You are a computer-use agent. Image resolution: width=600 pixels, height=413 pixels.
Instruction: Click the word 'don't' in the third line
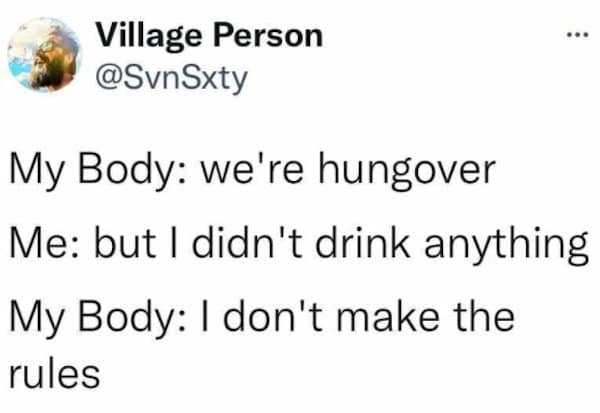273,316
